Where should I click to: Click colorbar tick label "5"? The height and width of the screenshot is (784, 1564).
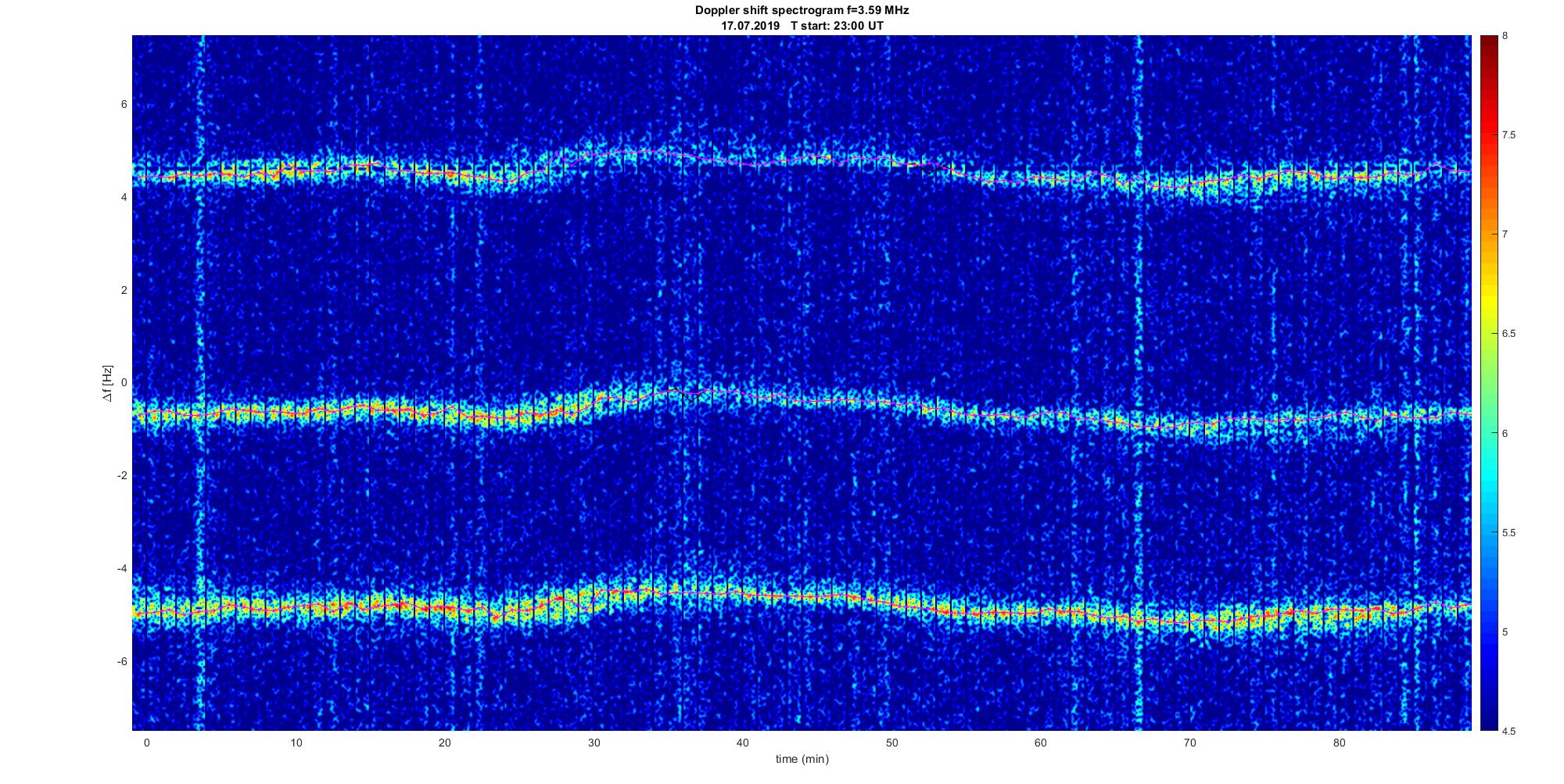coord(1505,632)
